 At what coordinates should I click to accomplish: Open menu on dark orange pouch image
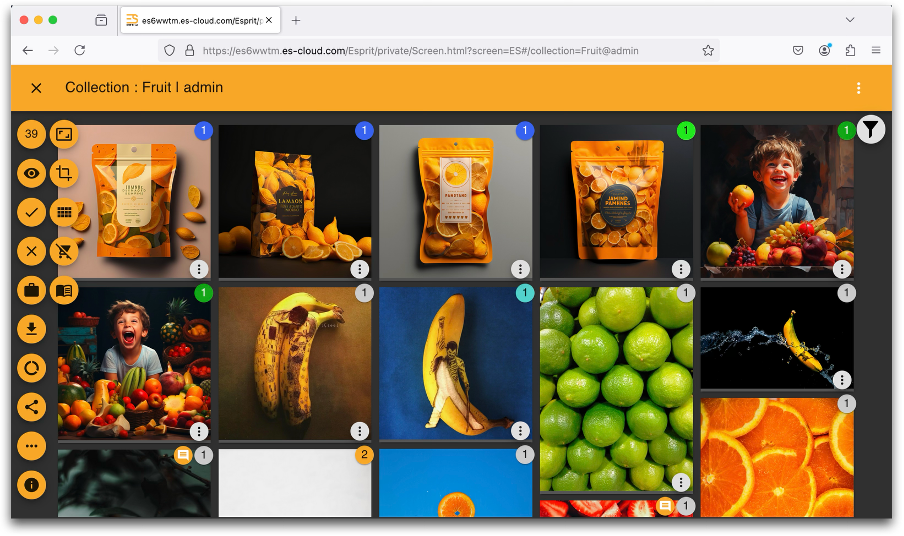coord(681,269)
